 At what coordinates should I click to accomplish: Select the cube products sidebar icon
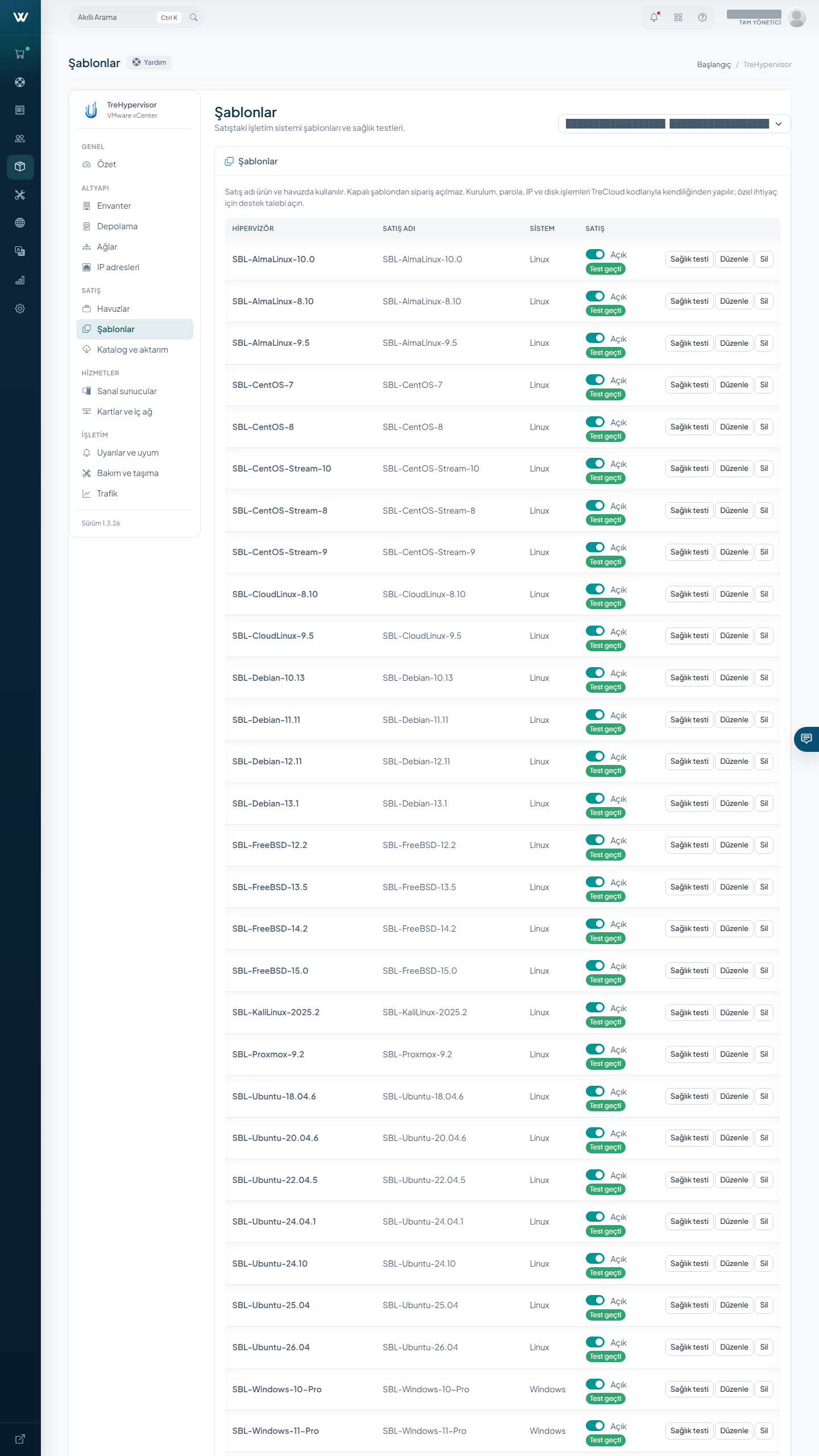pyautogui.click(x=20, y=167)
